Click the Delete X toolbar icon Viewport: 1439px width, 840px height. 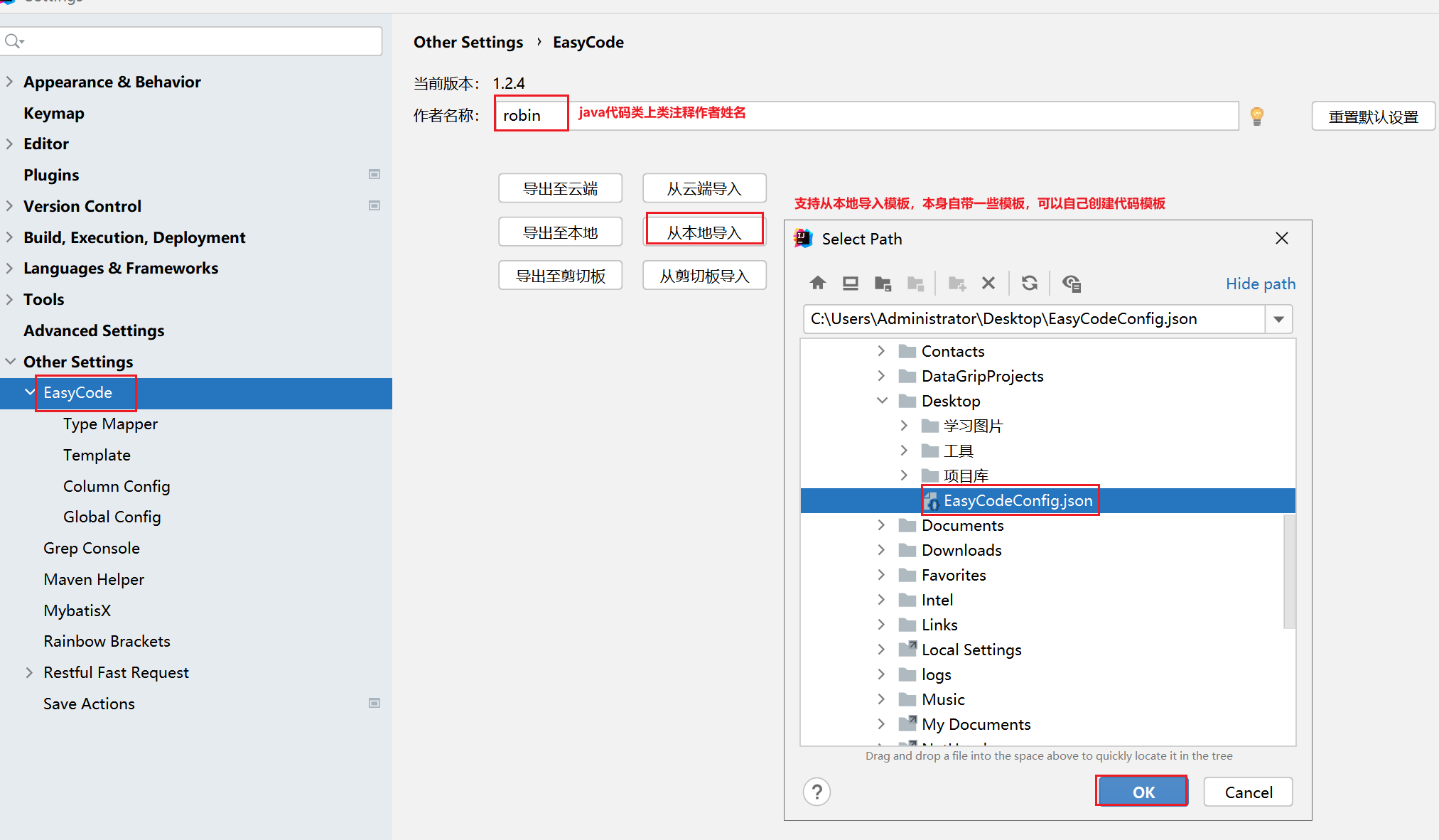click(988, 284)
